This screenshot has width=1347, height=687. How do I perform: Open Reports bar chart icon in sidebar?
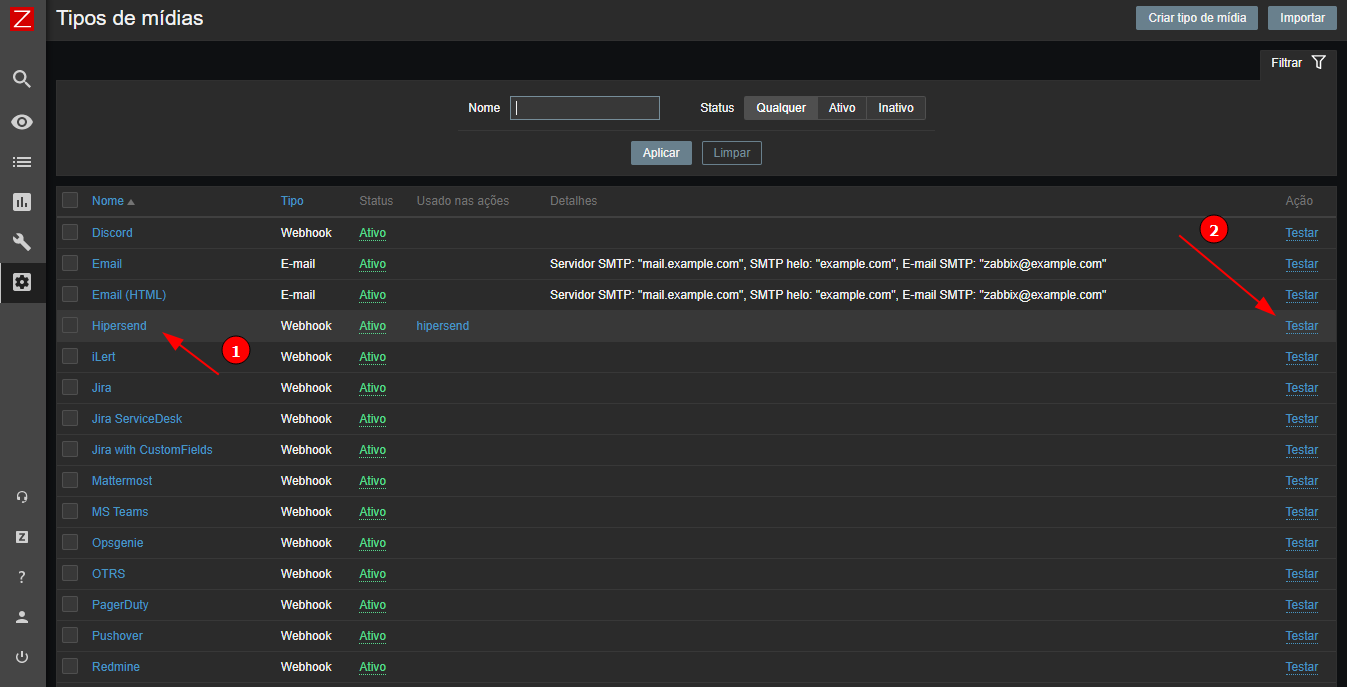(x=22, y=202)
